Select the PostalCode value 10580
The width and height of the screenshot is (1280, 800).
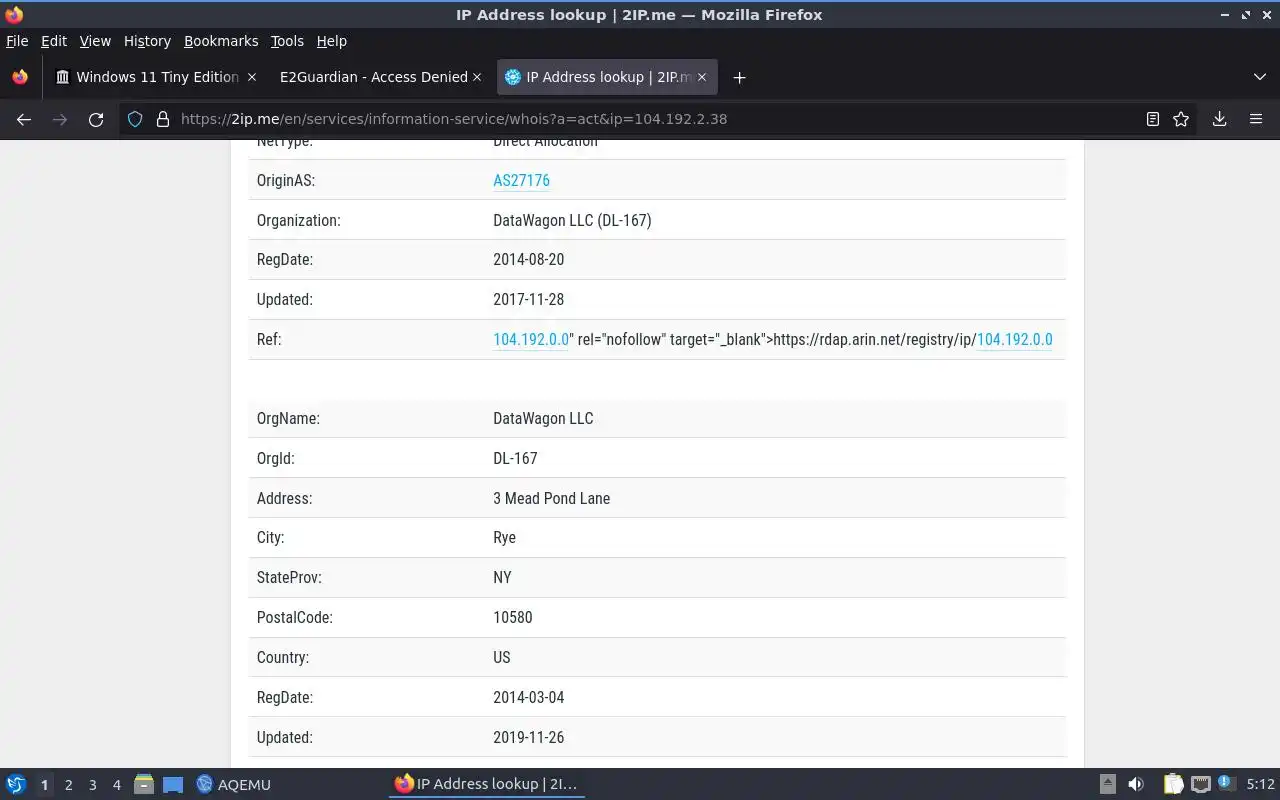coord(513,617)
